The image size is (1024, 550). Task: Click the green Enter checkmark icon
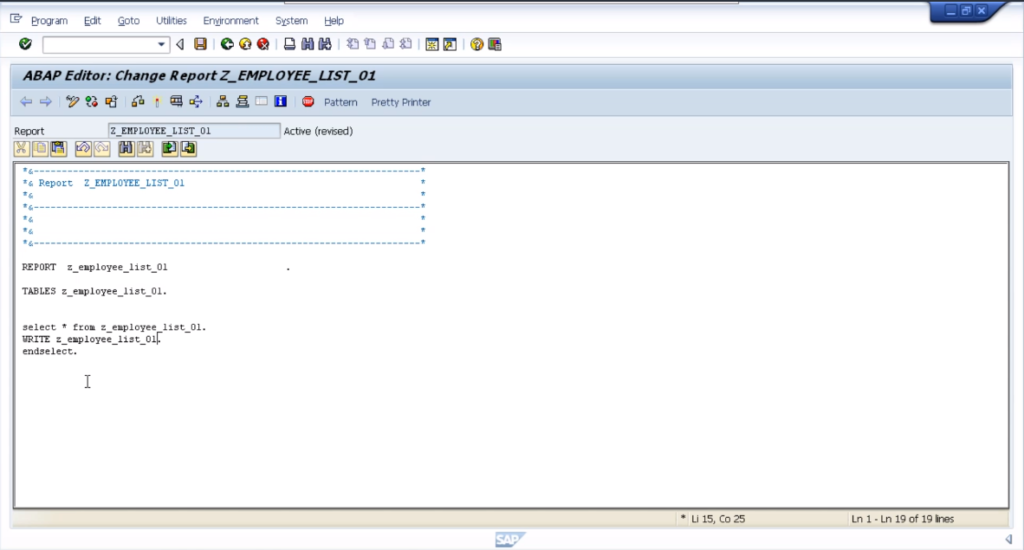pyautogui.click(x=25, y=44)
